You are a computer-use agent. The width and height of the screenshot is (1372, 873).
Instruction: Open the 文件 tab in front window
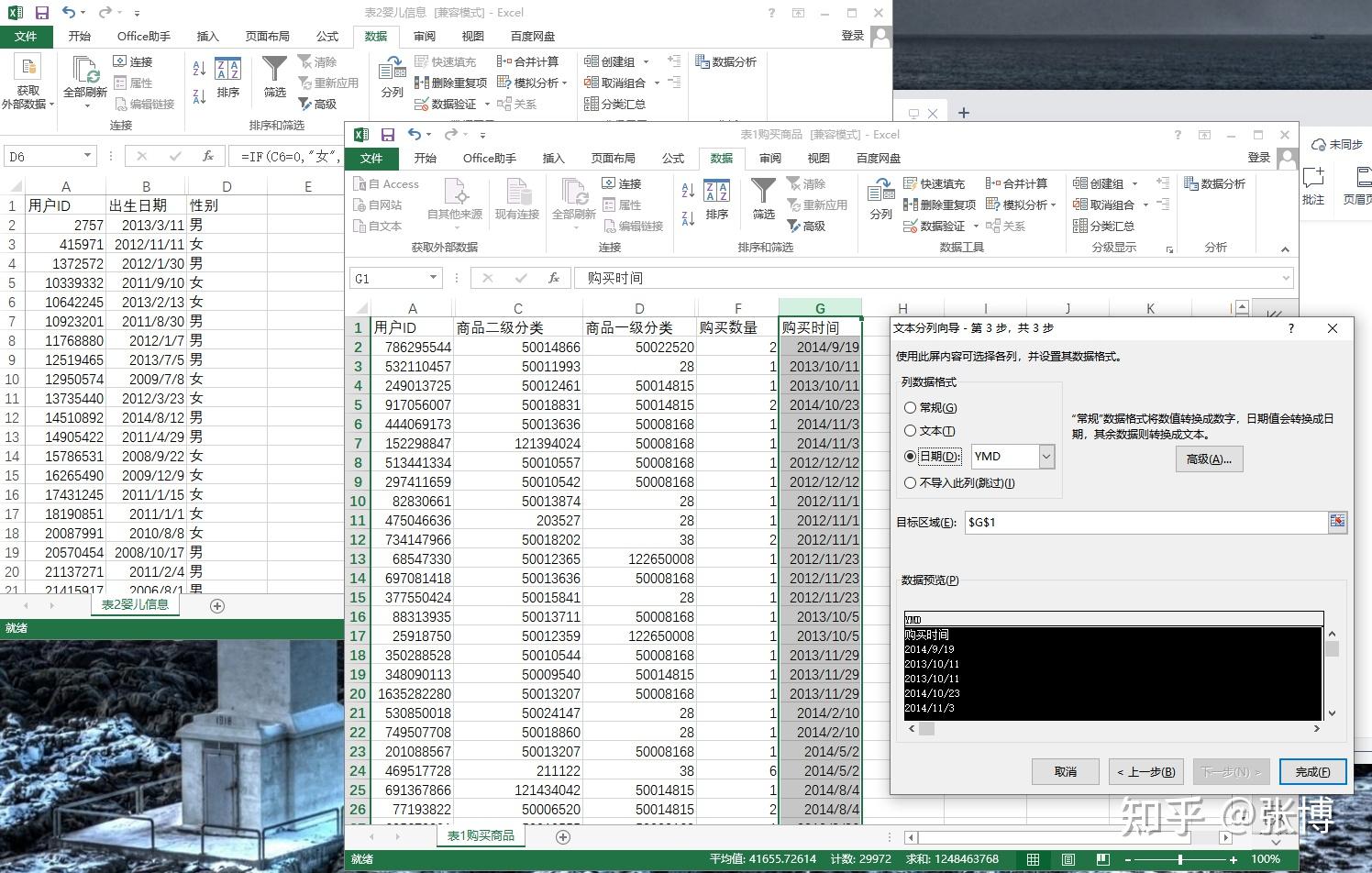coord(371,158)
